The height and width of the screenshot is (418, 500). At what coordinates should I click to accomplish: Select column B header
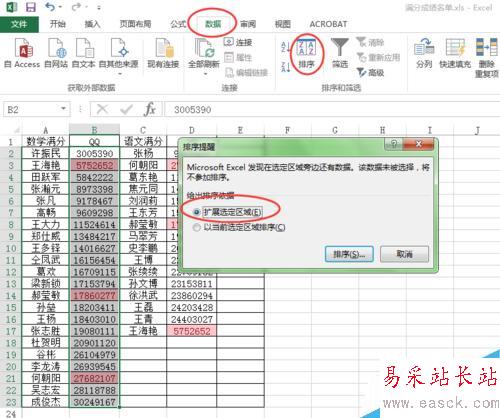pyautogui.click(x=94, y=129)
